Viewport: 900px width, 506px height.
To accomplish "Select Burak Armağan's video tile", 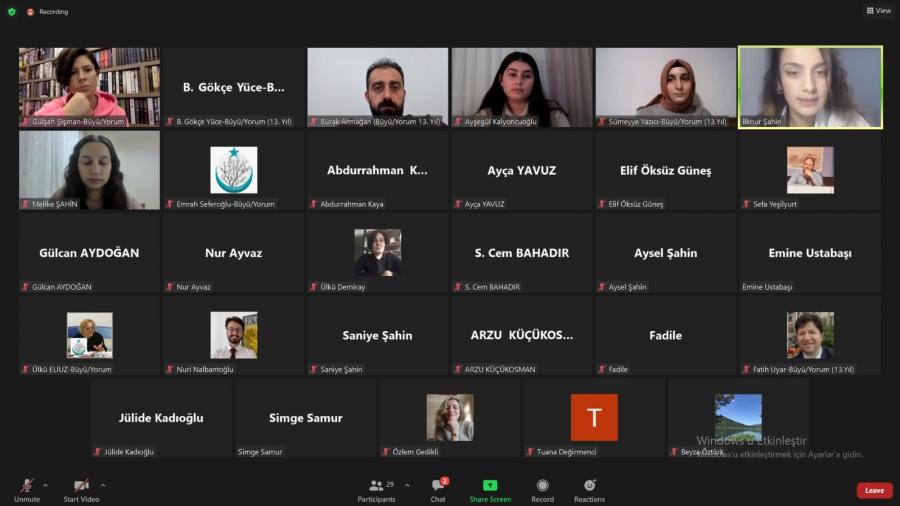I will pyautogui.click(x=377, y=87).
